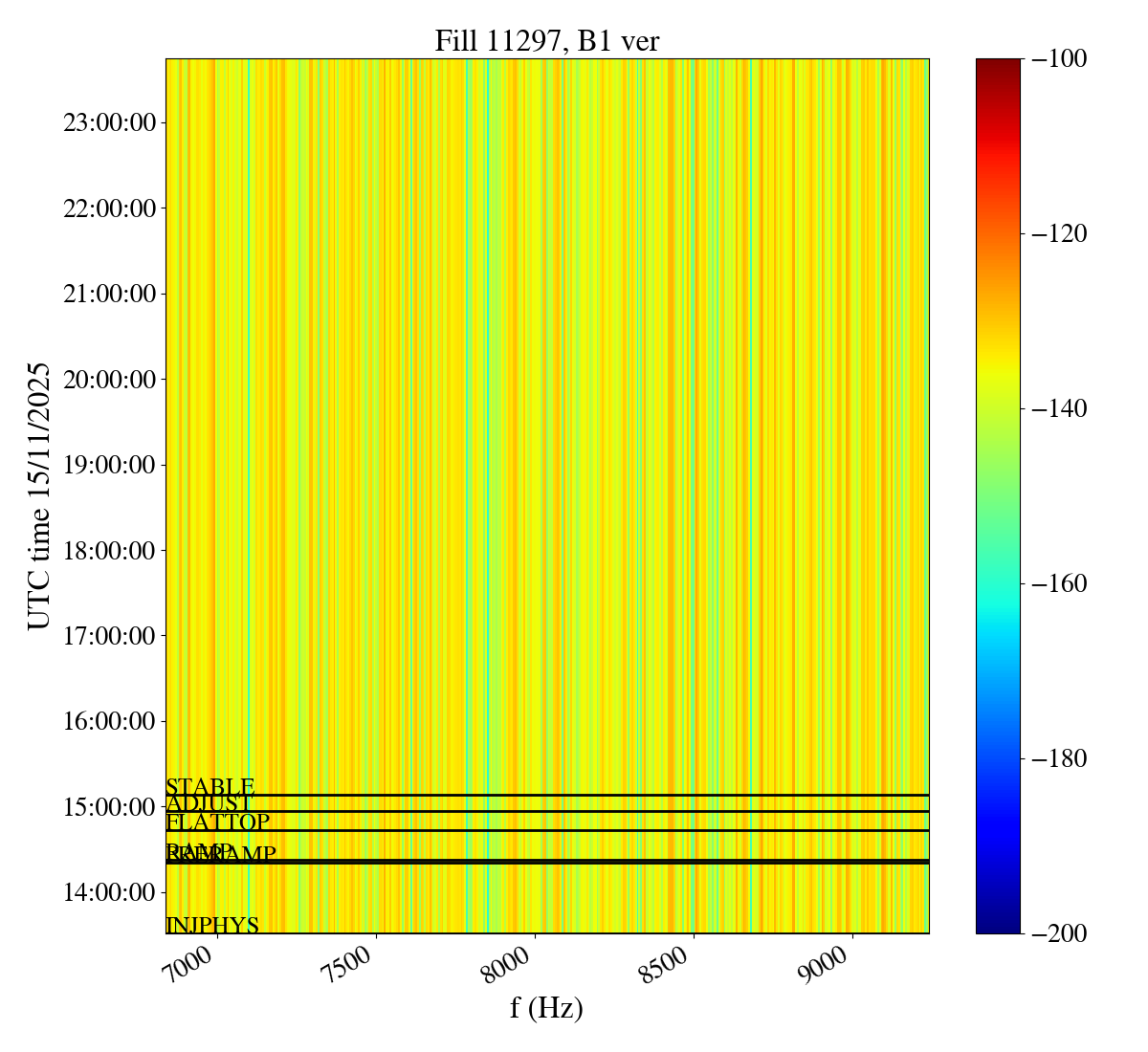Select the STABLE phase label
The width and height of the screenshot is (1148, 1052).
[210, 787]
